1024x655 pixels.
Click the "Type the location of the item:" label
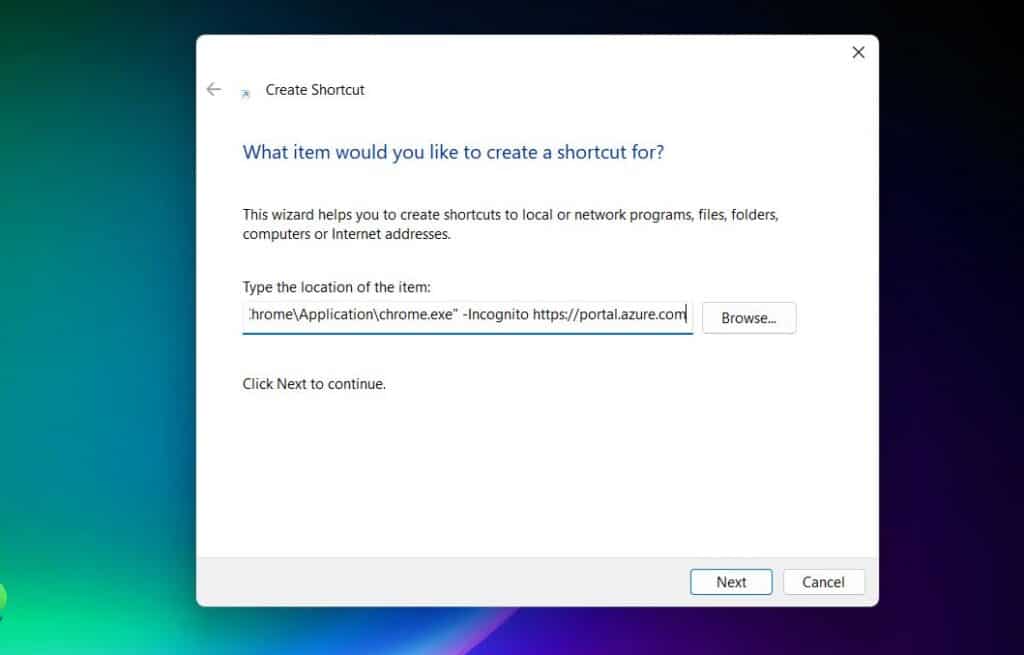tap(336, 287)
